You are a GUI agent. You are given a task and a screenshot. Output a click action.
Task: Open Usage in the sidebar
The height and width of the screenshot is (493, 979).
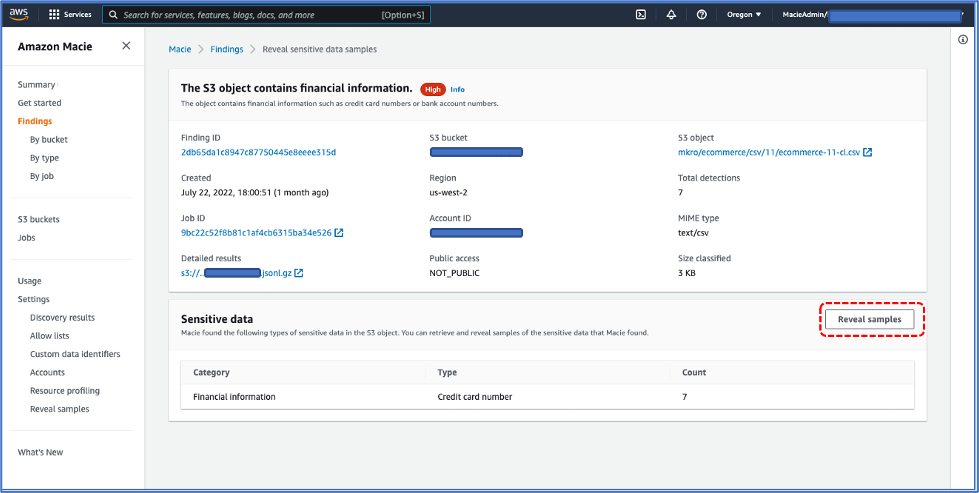pyautogui.click(x=29, y=281)
